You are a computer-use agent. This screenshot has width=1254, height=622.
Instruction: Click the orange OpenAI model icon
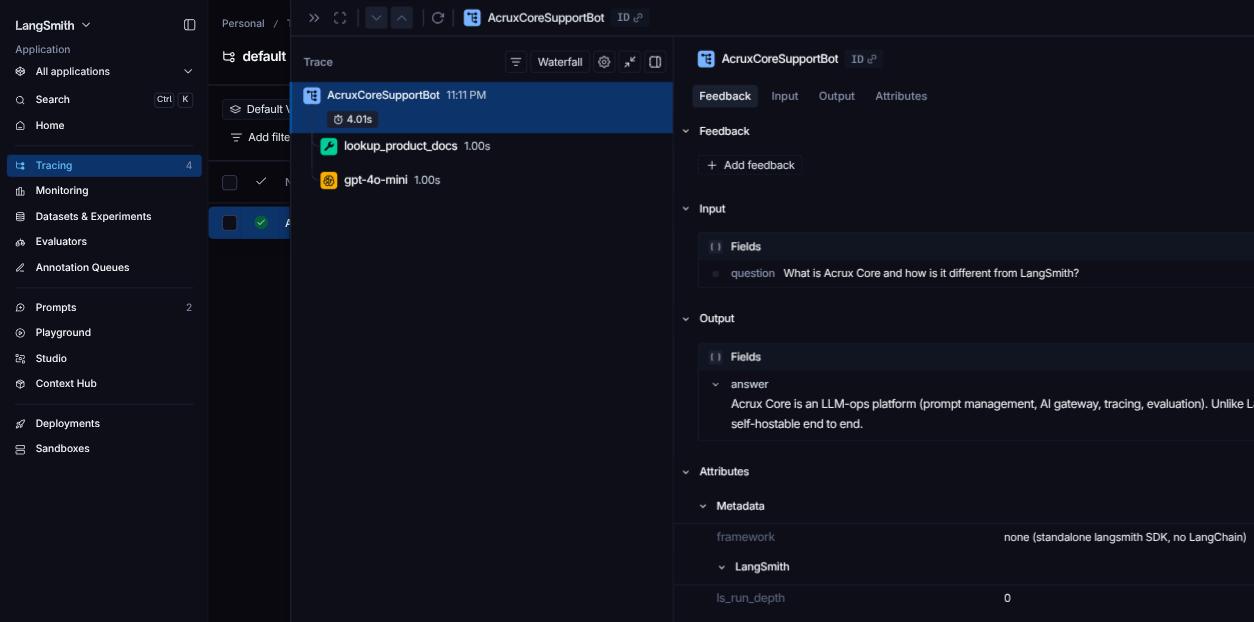[329, 180]
